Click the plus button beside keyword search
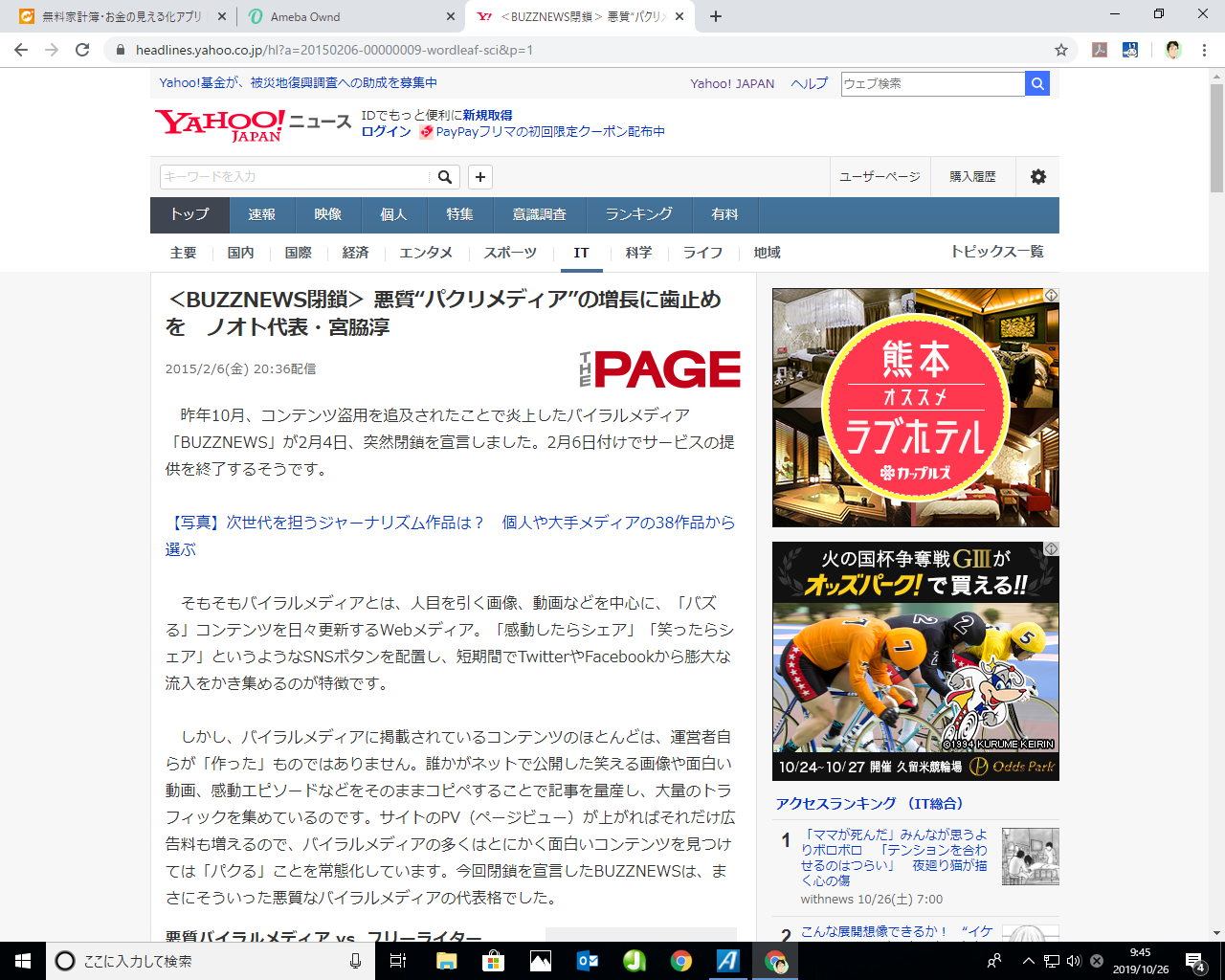This screenshot has height=980, width=1225. 480,177
